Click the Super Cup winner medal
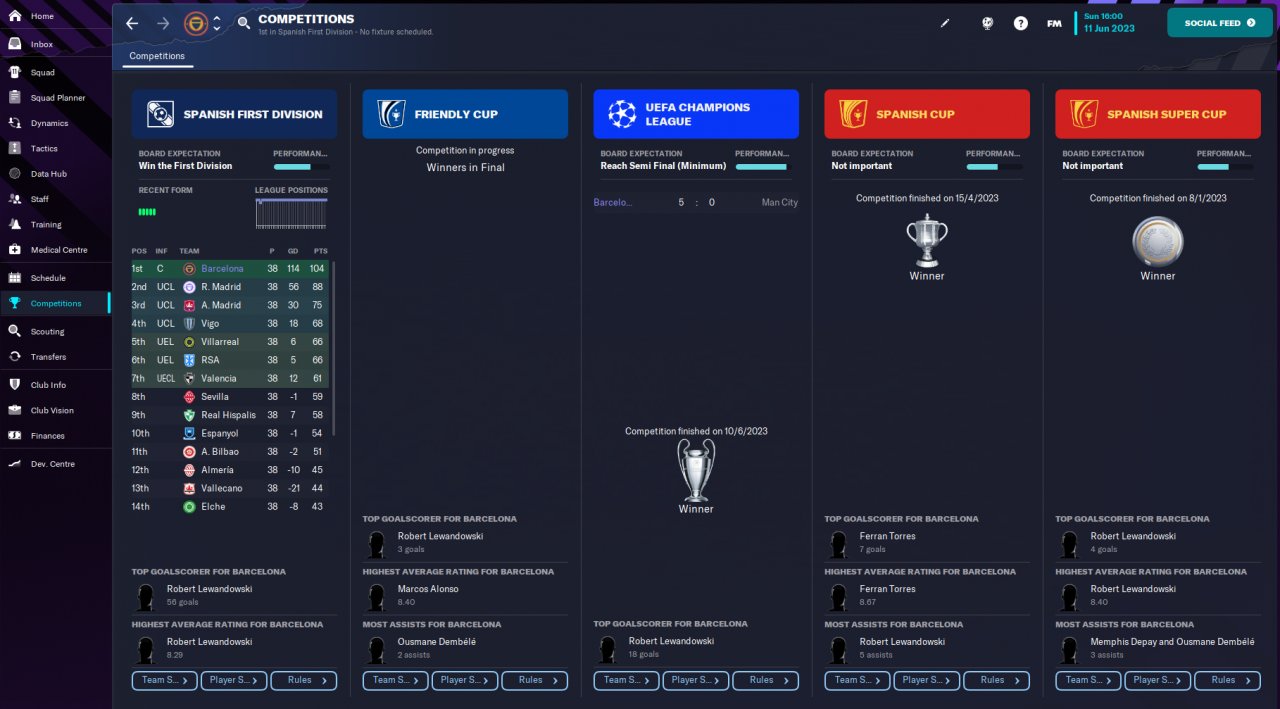This screenshot has height=709, width=1280. pyautogui.click(x=1158, y=242)
